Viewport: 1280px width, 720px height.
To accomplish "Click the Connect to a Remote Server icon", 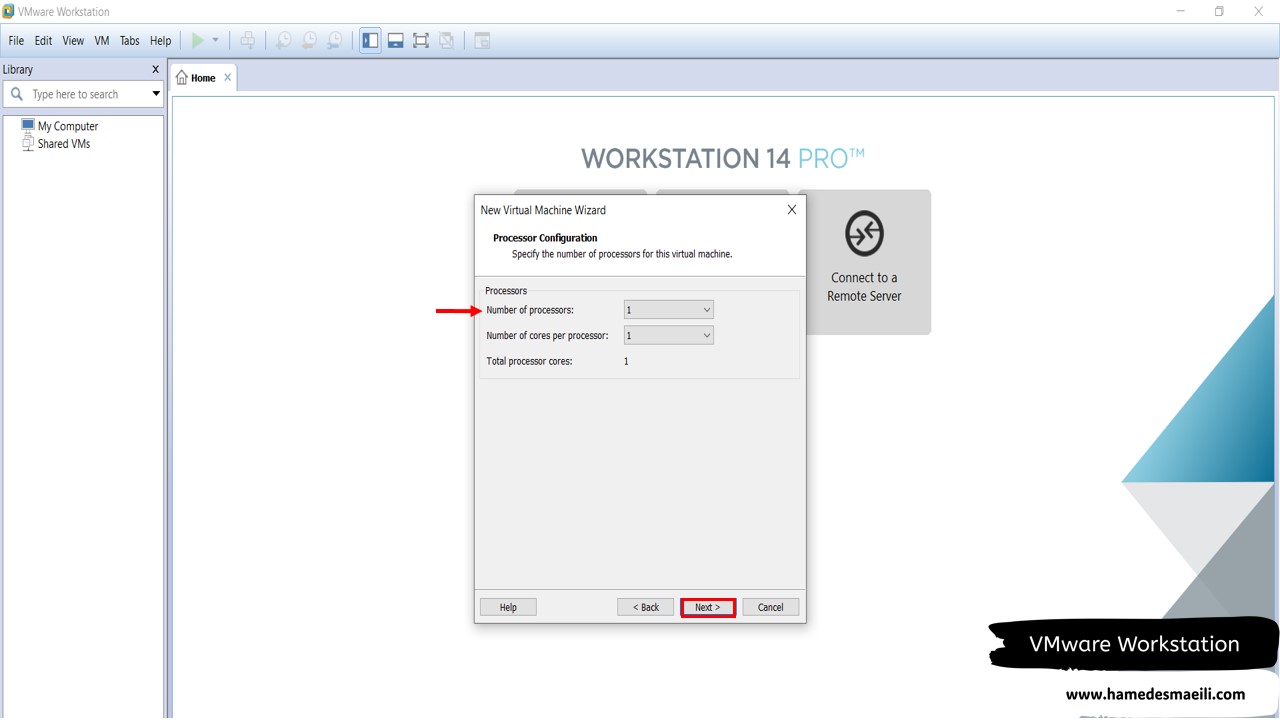I will [864, 234].
